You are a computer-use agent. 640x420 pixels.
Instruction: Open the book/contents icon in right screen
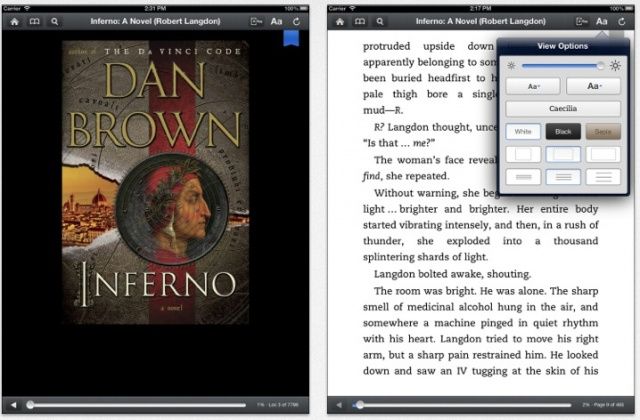(360, 22)
